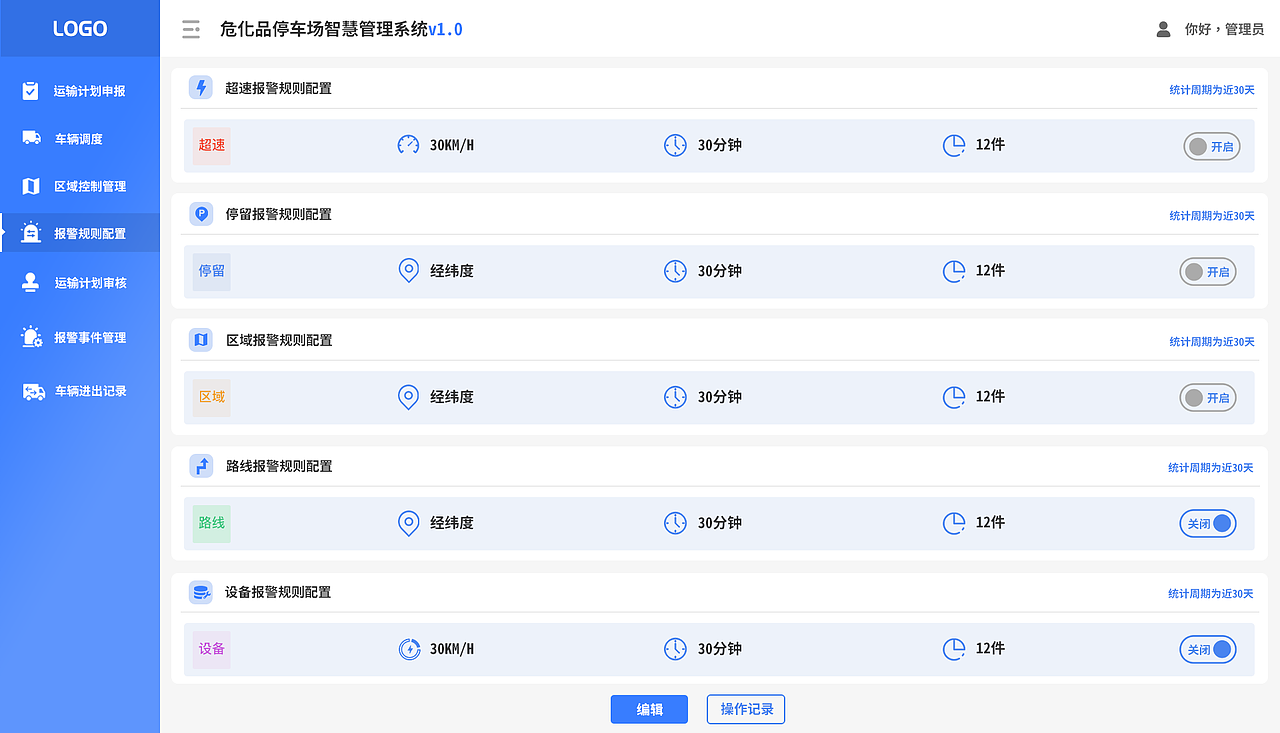Click 统计周期为近30天 in 停留 section
Image resolution: width=1280 pixels, height=733 pixels.
(x=1212, y=216)
